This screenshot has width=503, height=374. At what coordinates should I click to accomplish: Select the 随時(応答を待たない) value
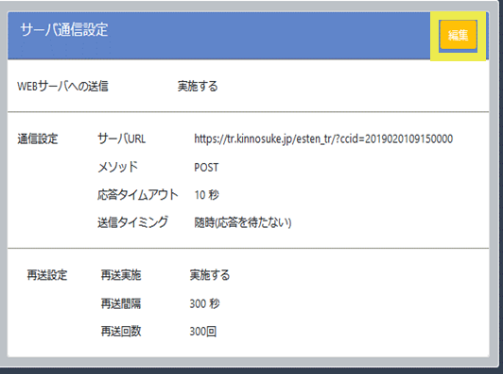tap(243, 223)
